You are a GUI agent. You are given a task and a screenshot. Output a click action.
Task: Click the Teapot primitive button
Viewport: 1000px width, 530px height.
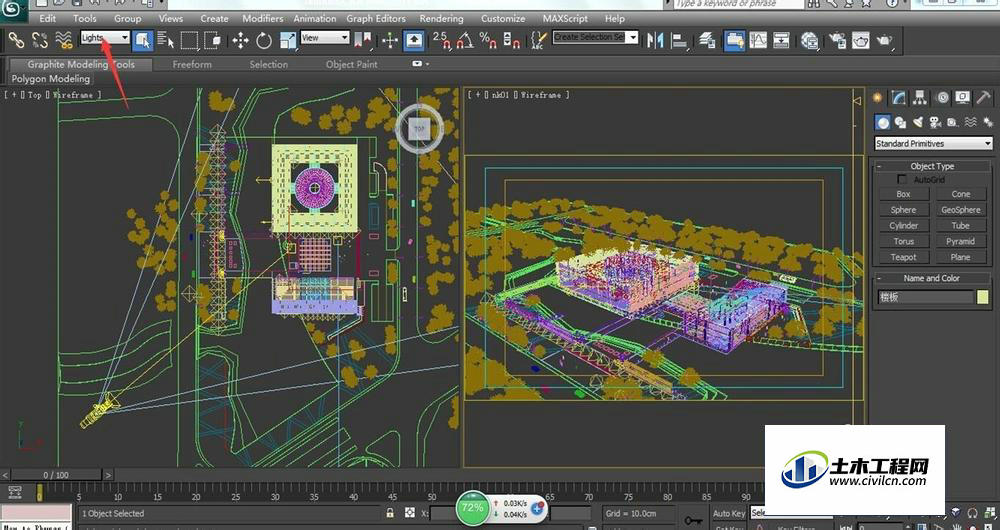(904, 257)
